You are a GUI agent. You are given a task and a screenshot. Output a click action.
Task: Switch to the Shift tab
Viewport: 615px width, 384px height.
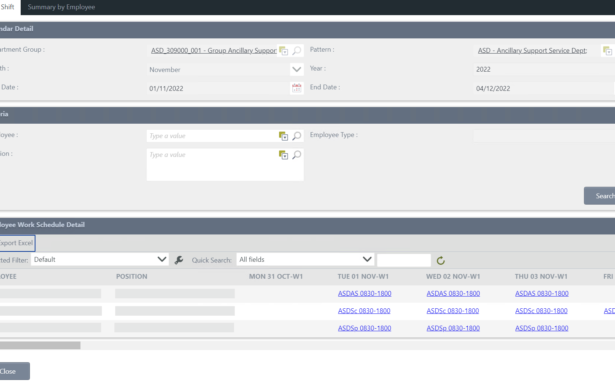(8, 7)
